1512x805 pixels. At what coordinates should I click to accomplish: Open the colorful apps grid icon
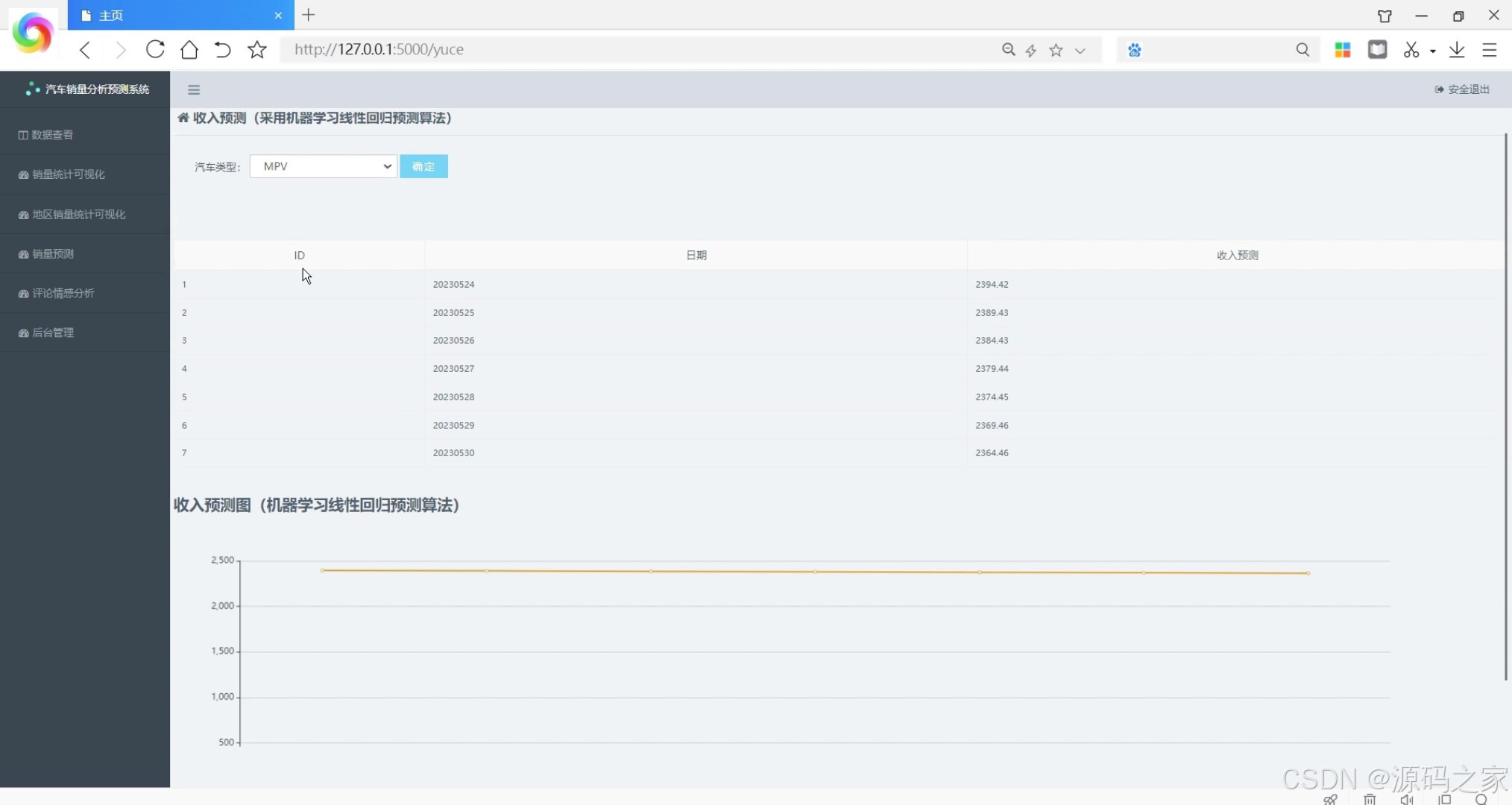(1343, 49)
